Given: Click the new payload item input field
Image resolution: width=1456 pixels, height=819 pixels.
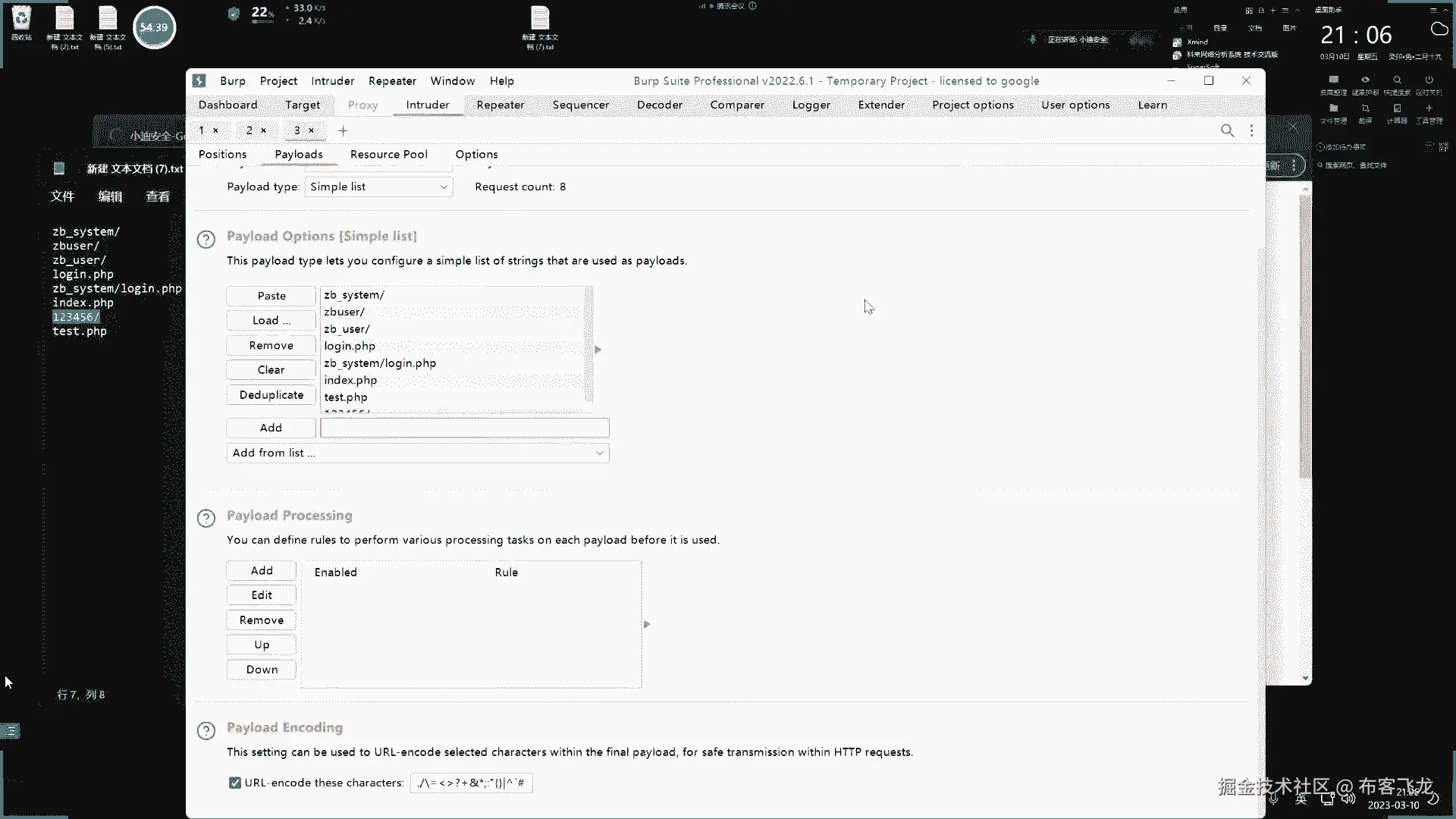Looking at the screenshot, I should coord(464,428).
